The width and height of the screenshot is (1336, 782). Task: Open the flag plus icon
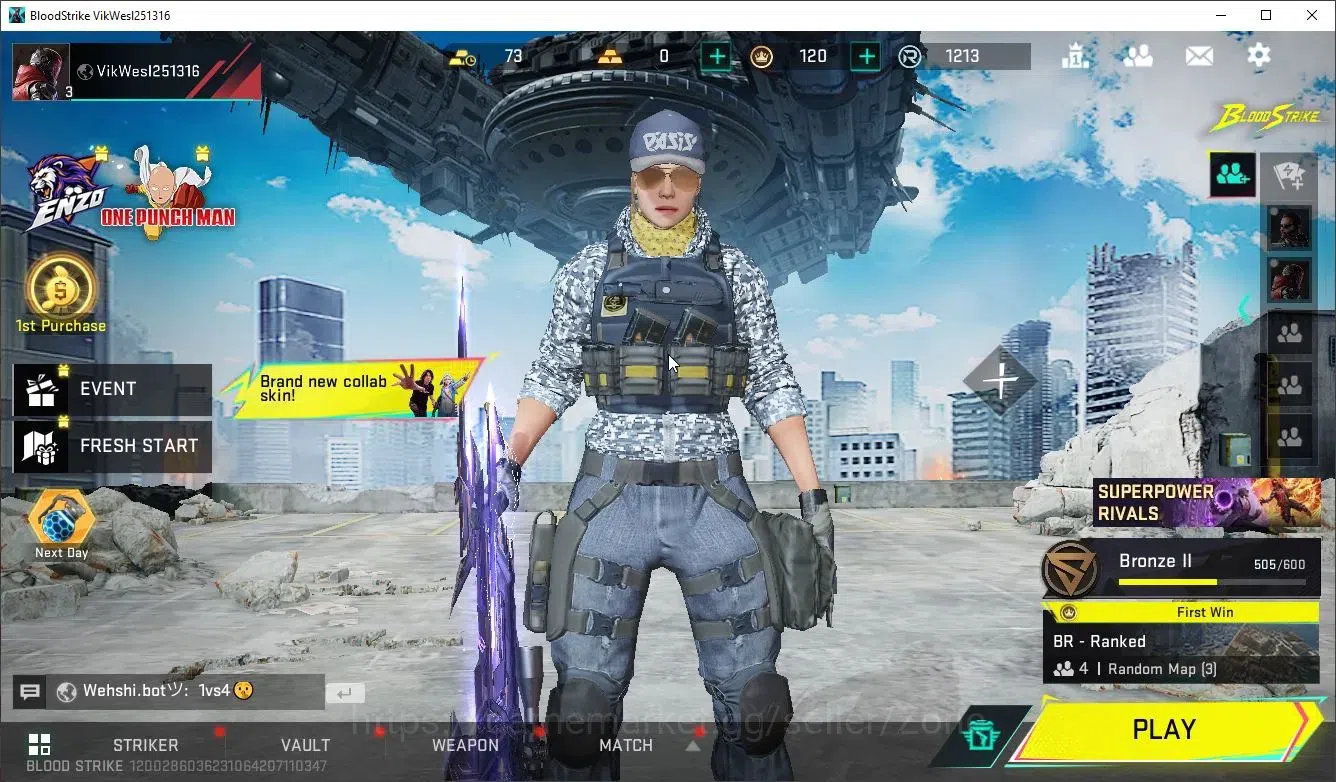[x=1288, y=175]
